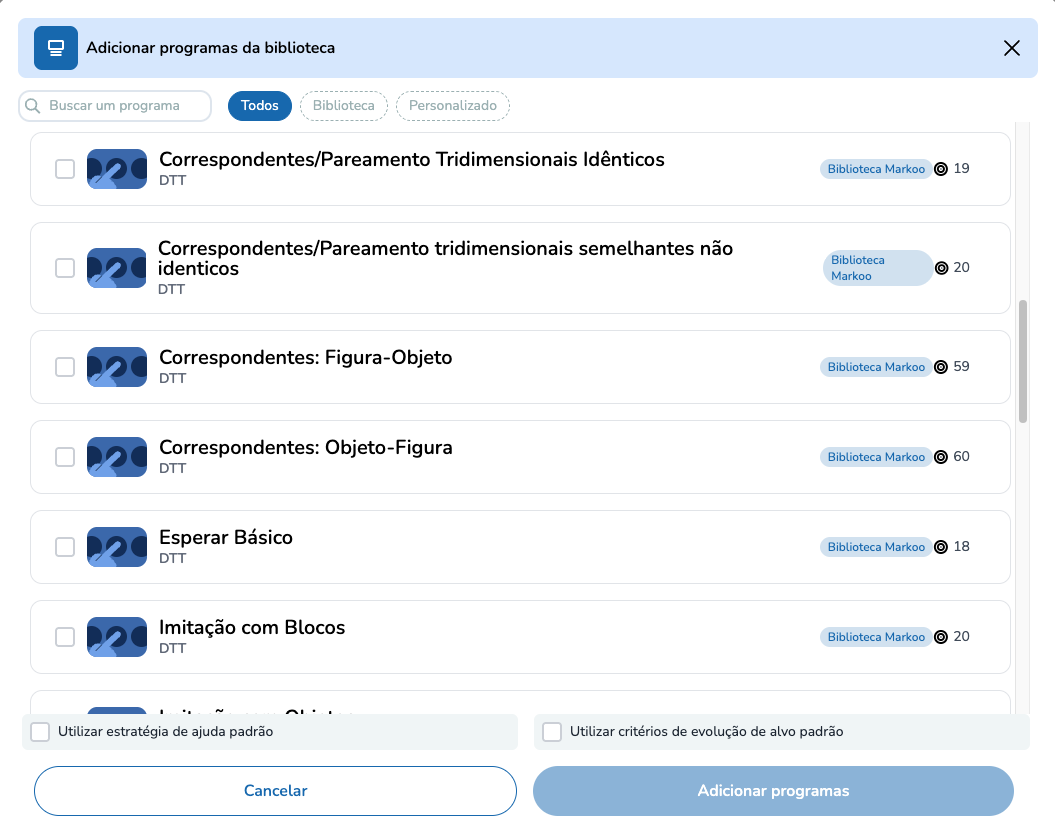Enable Utilizar critérios de evolução de alvo padrão
This screenshot has width=1055, height=827.
[552, 732]
